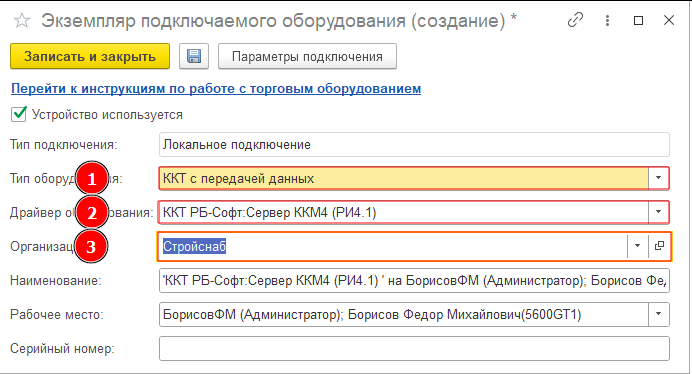Expand the 'Тип оборудования' dropdown list

click(658, 178)
